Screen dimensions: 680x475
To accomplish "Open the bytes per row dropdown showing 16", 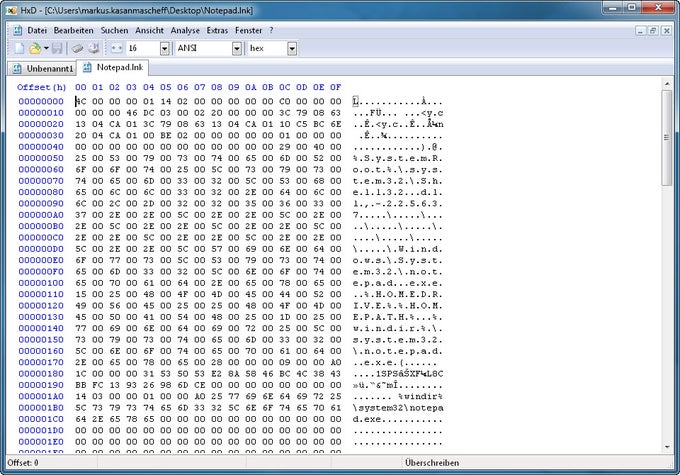I will pyautogui.click(x=164, y=49).
